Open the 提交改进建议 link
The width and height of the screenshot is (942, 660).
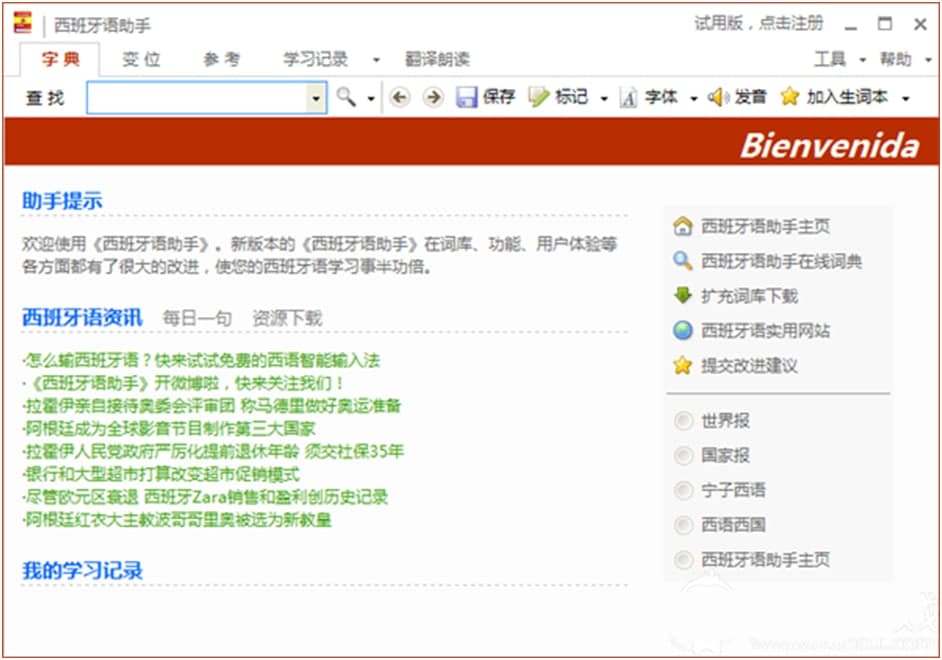point(749,365)
